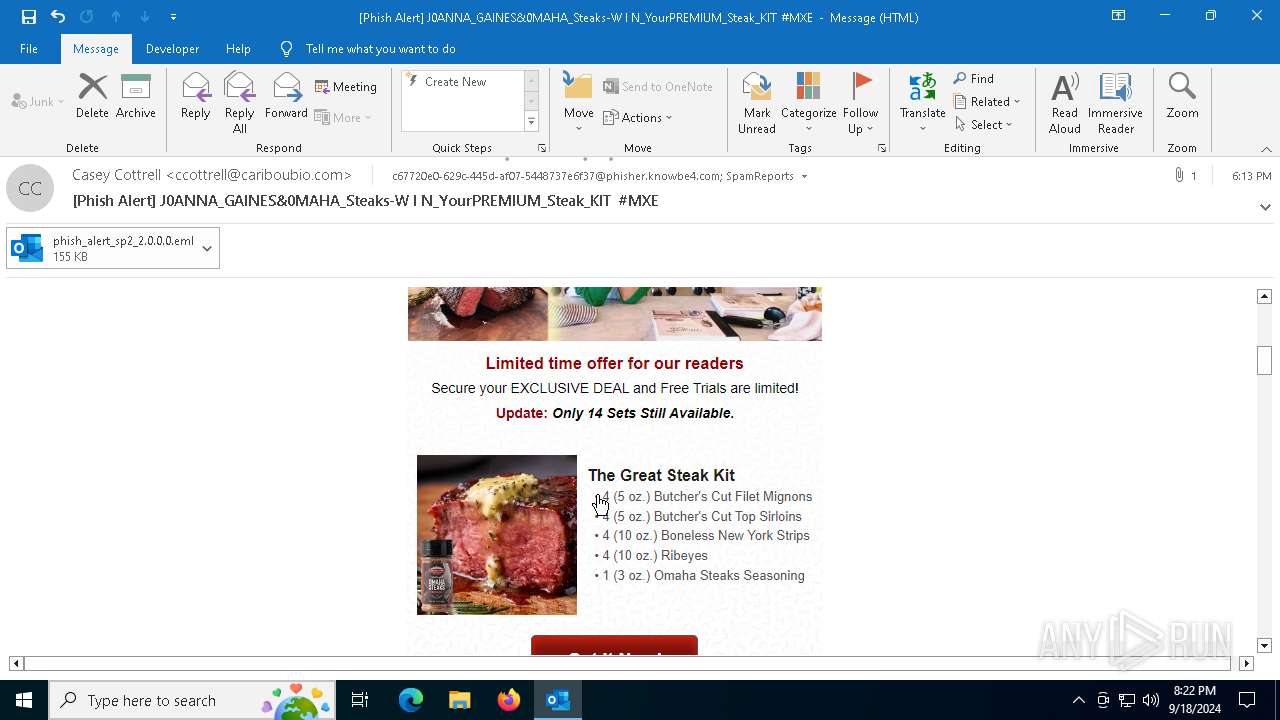Open File Explorer from taskbar
The height and width of the screenshot is (720, 1280).
tap(460, 700)
